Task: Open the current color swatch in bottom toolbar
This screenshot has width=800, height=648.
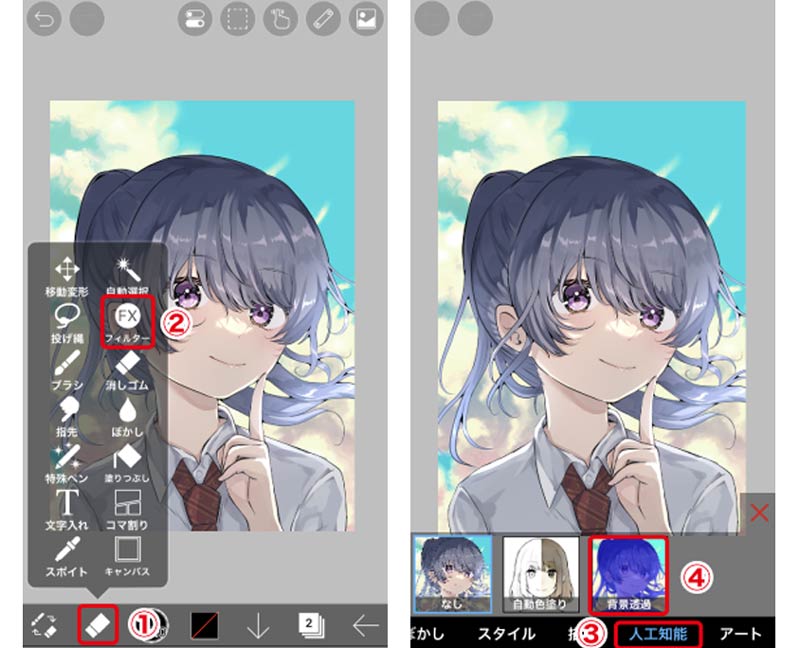Action: tap(205, 624)
